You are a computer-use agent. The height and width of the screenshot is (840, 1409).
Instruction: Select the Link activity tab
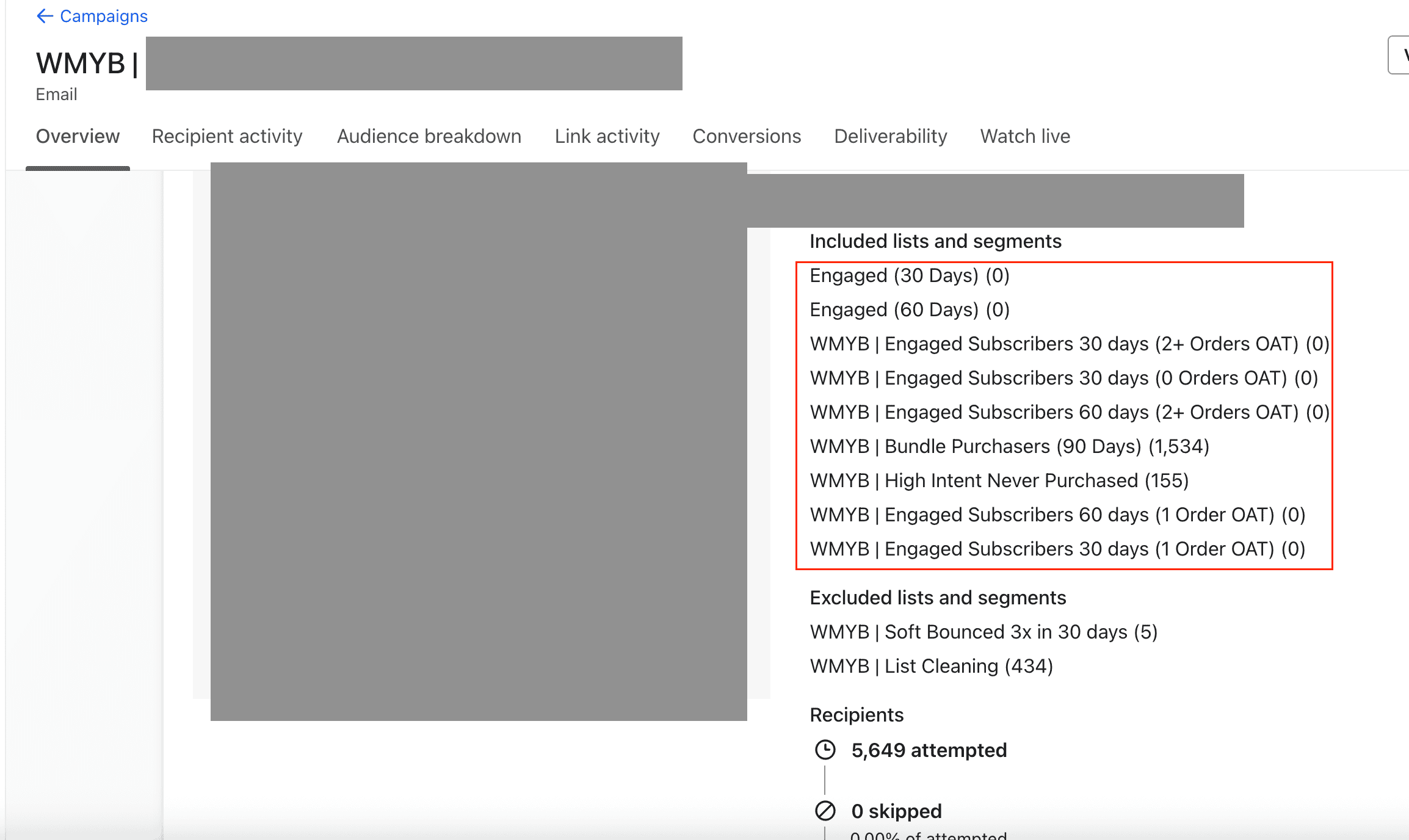[x=607, y=136]
